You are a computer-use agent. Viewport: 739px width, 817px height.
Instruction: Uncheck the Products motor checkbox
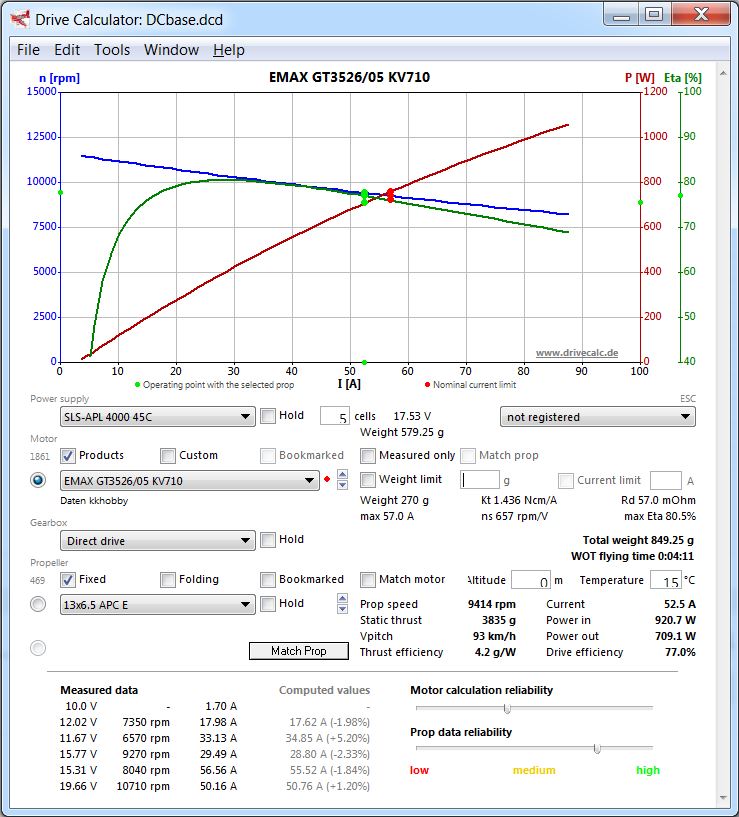68,456
